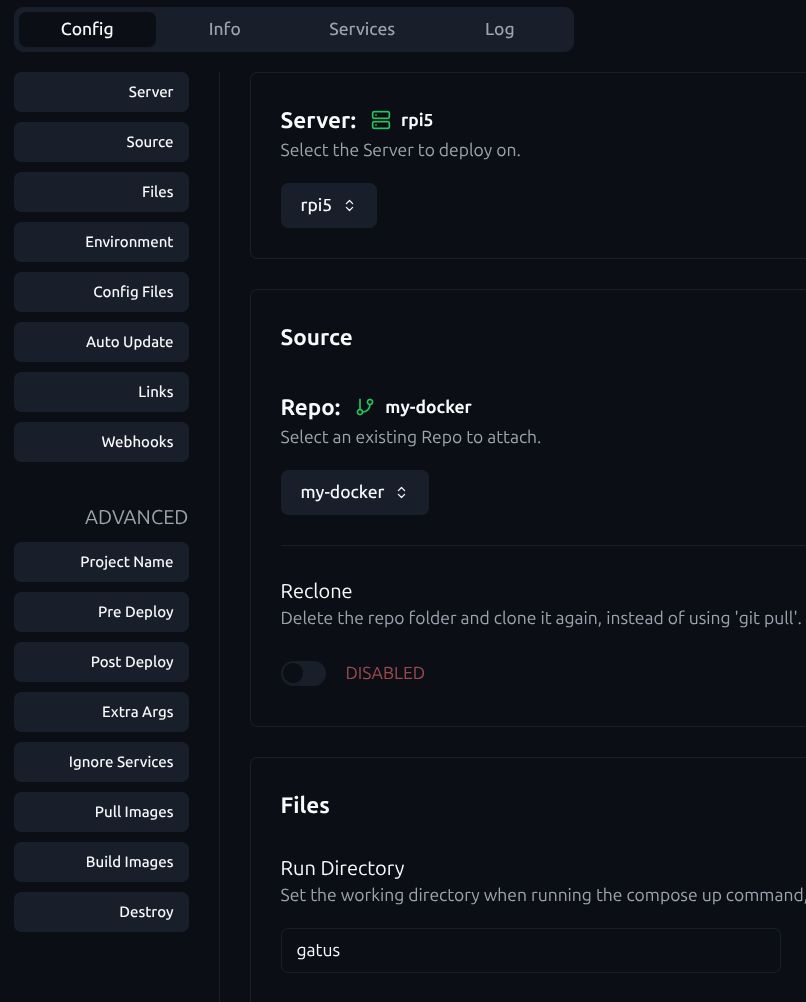Screen dimensions: 806x1002
Task: Click the Run Directory input field
Action: click(530, 950)
